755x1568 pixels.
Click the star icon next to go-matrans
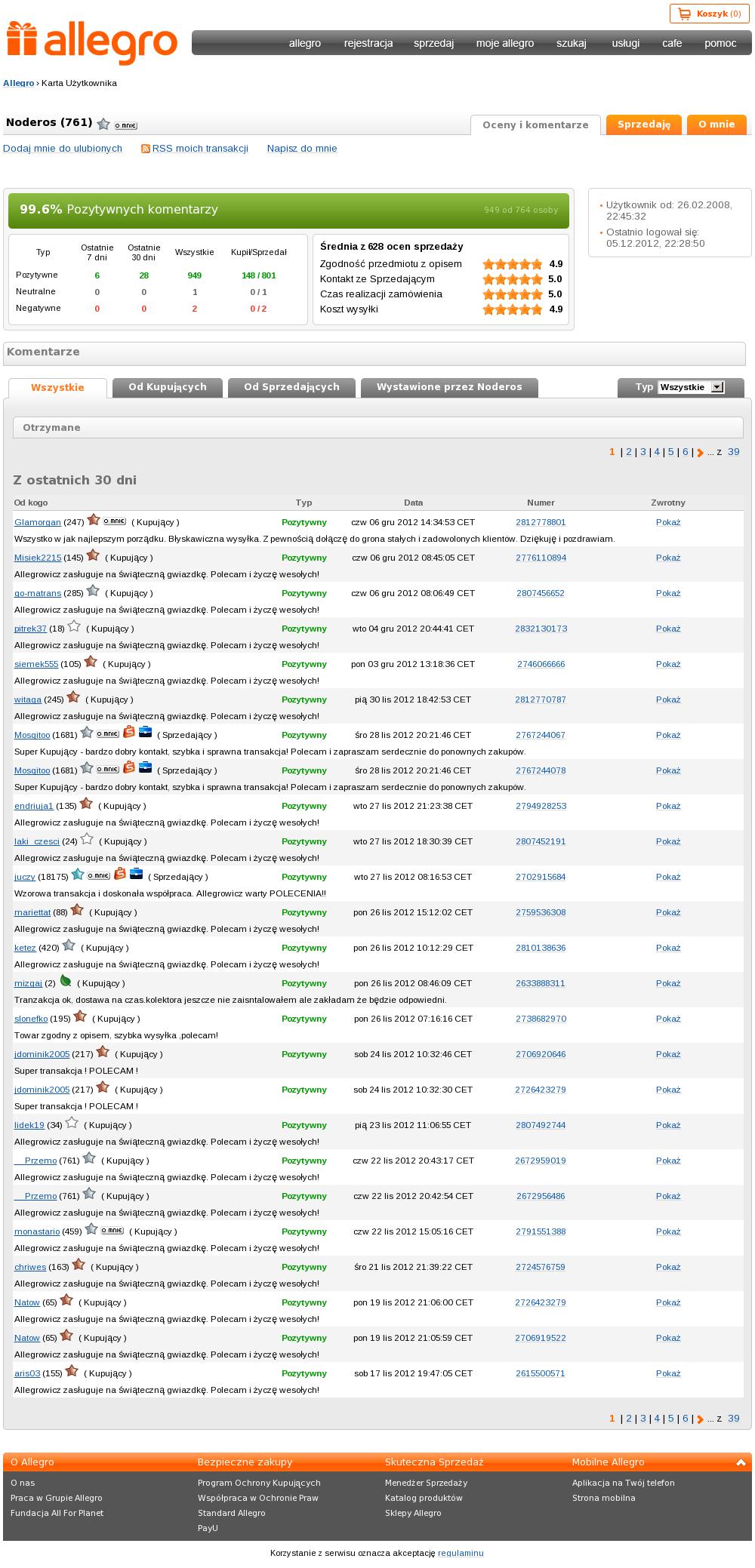[93, 591]
